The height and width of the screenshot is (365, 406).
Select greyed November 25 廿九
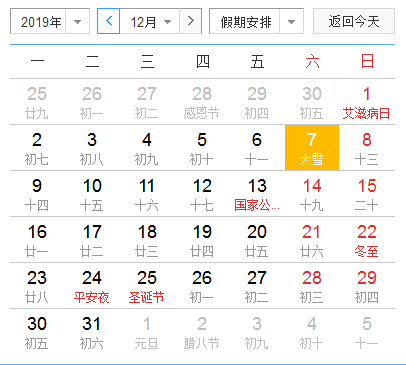tap(37, 102)
